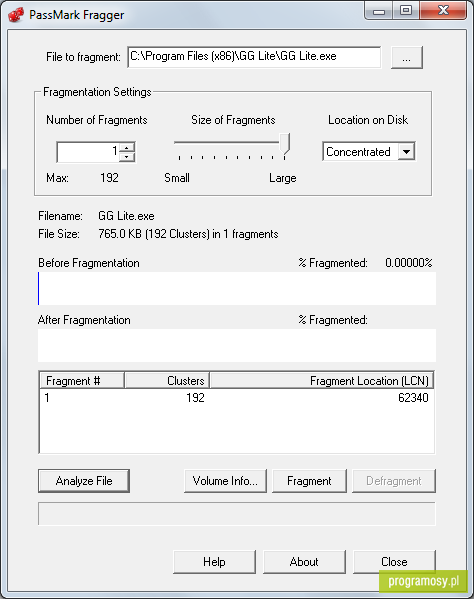Minimize the PassMark Fragger window
The height and width of the screenshot is (599, 474).
click(x=379, y=11)
